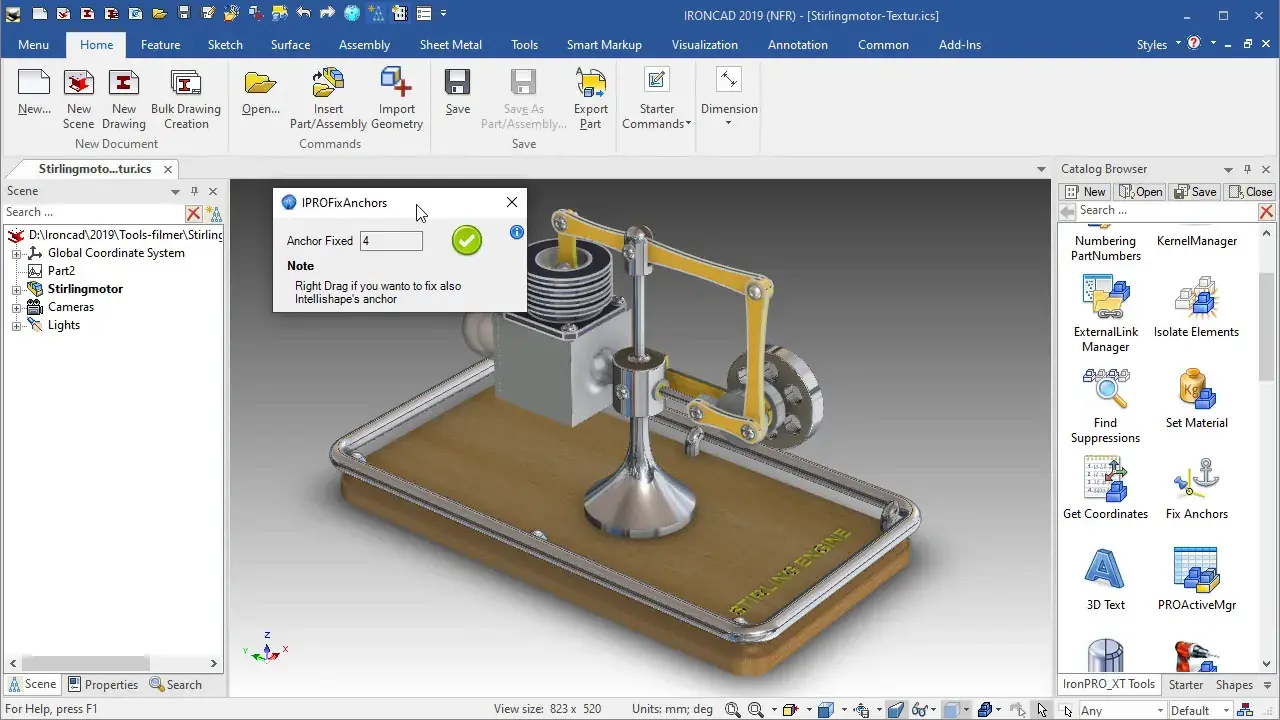The width and height of the screenshot is (1280, 720).
Task: Select the Set Material catalog tool
Action: pos(1196,398)
